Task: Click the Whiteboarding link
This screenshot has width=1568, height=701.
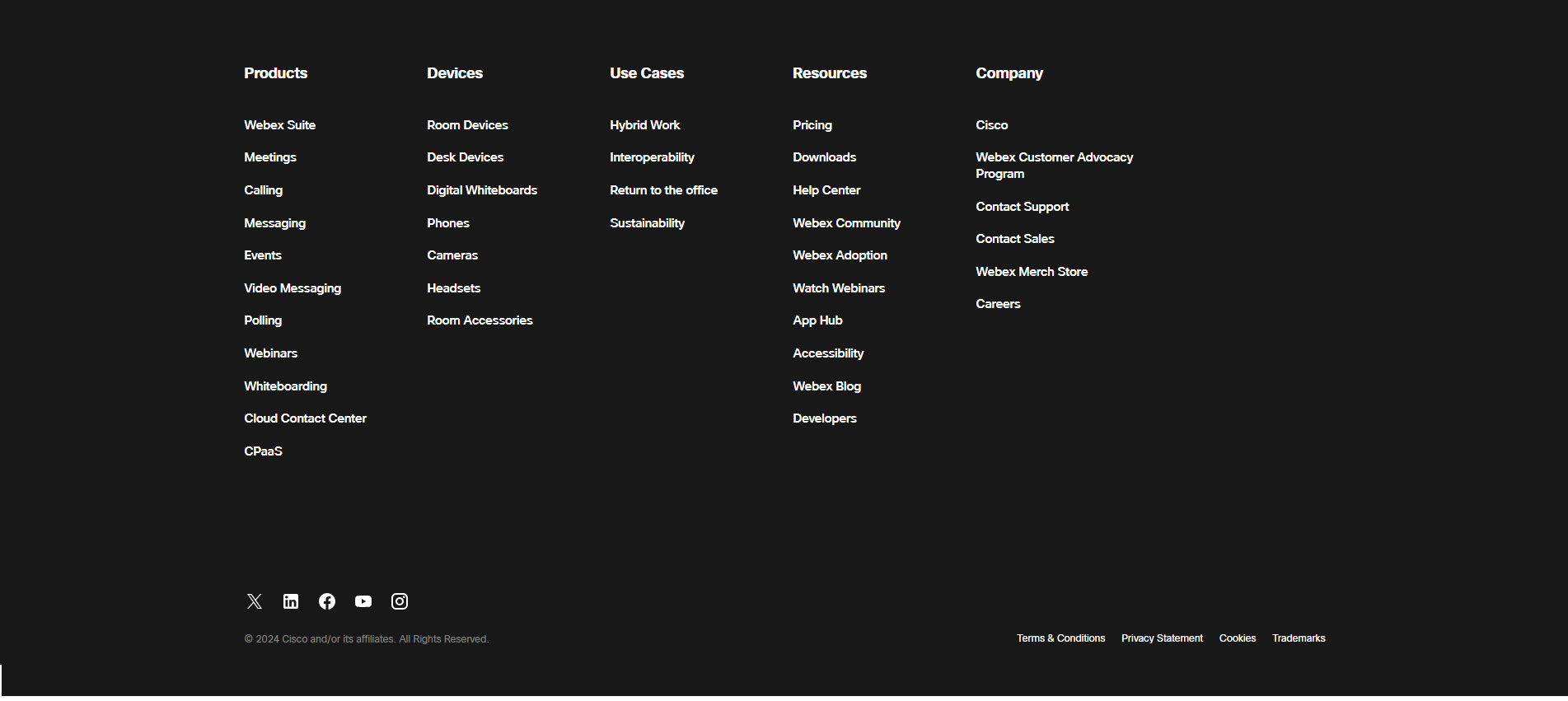Action: coord(286,386)
